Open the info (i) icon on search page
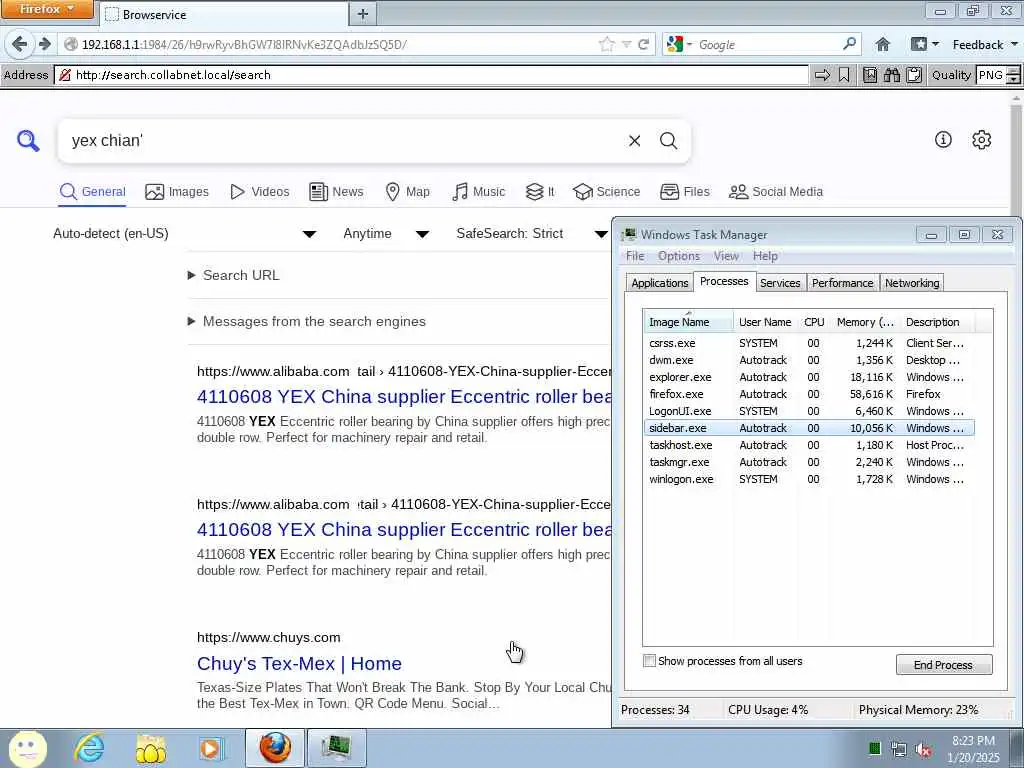This screenshot has width=1024, height=768. (x=943, y=139)
